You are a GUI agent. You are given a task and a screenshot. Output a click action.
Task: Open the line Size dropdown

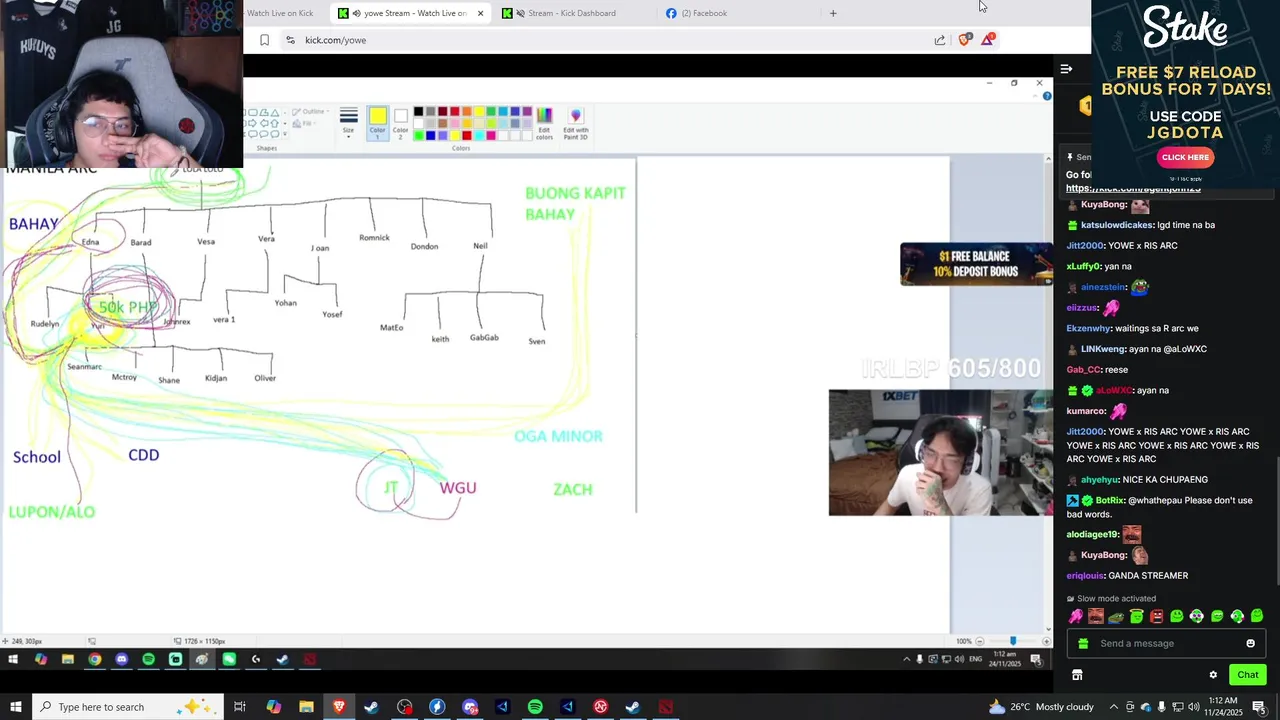click(x=348, y=121)
